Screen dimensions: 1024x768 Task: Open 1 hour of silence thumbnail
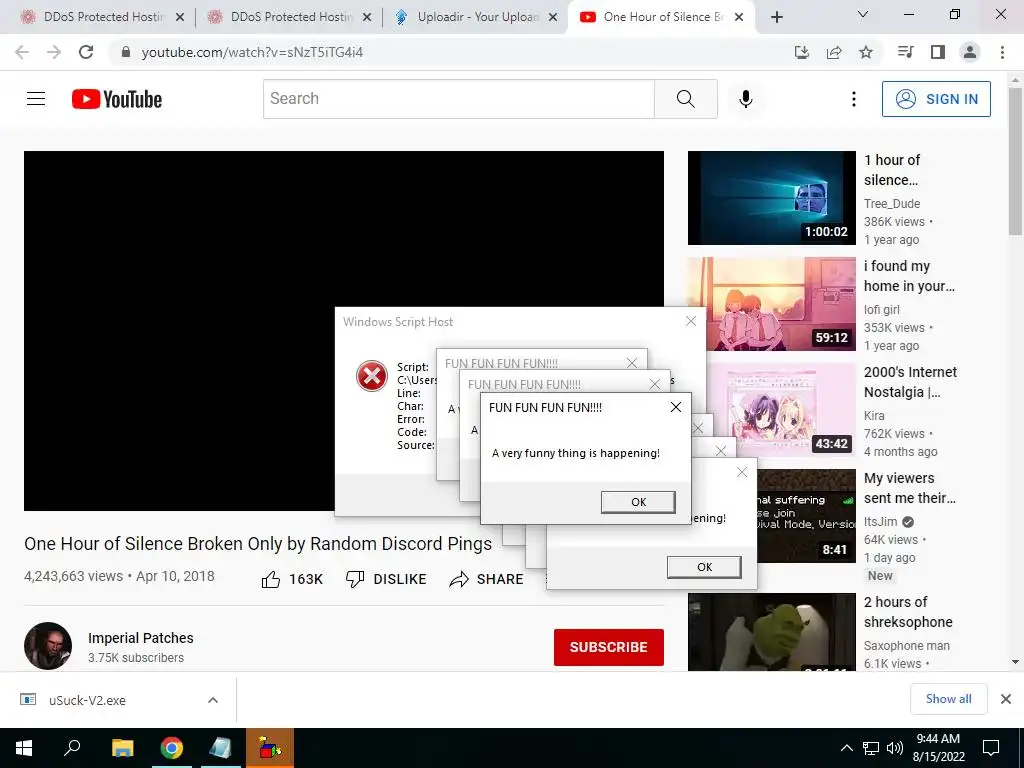click(771, 198)
